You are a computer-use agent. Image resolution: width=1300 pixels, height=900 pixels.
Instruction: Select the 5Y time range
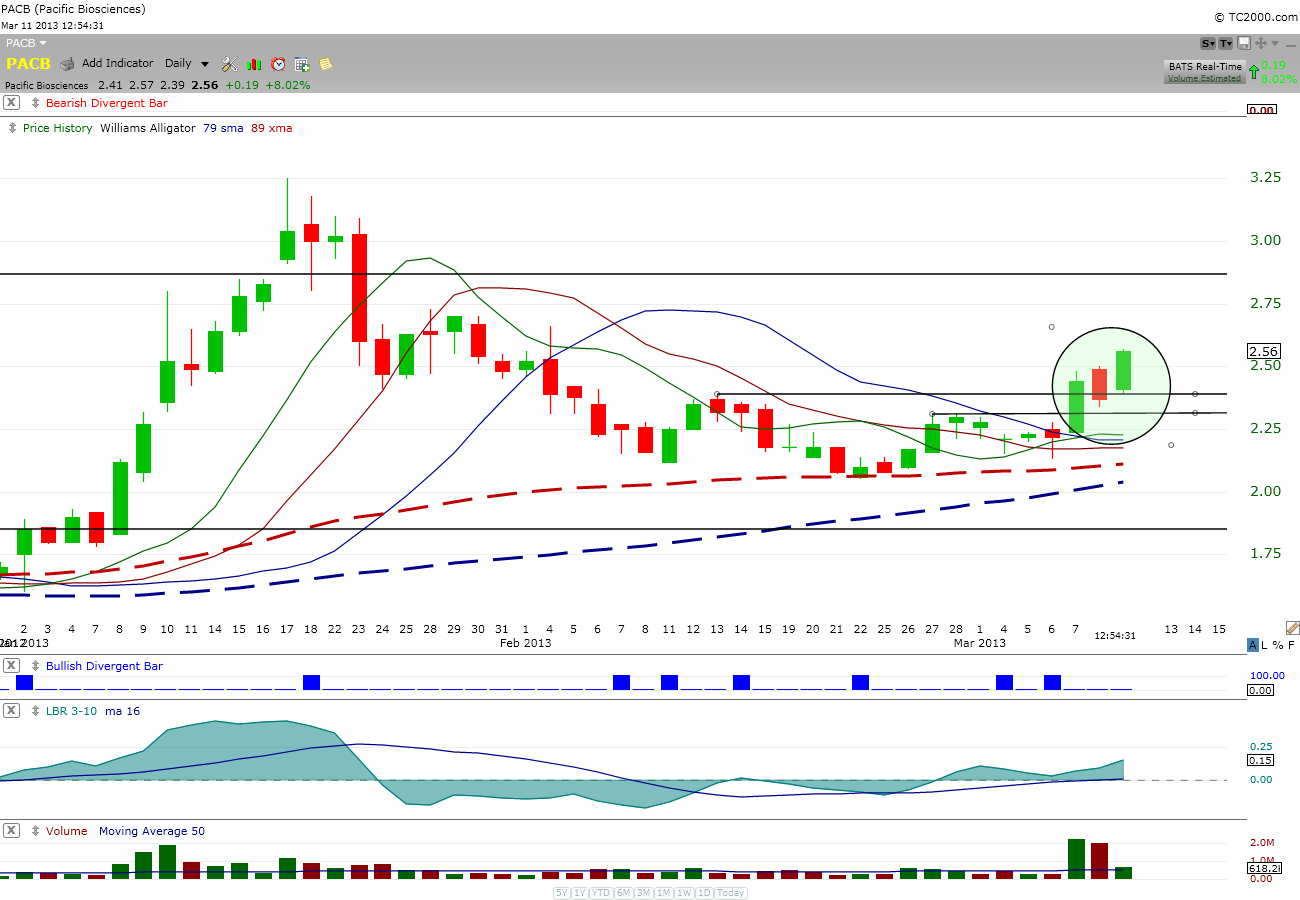pos(562,893)
